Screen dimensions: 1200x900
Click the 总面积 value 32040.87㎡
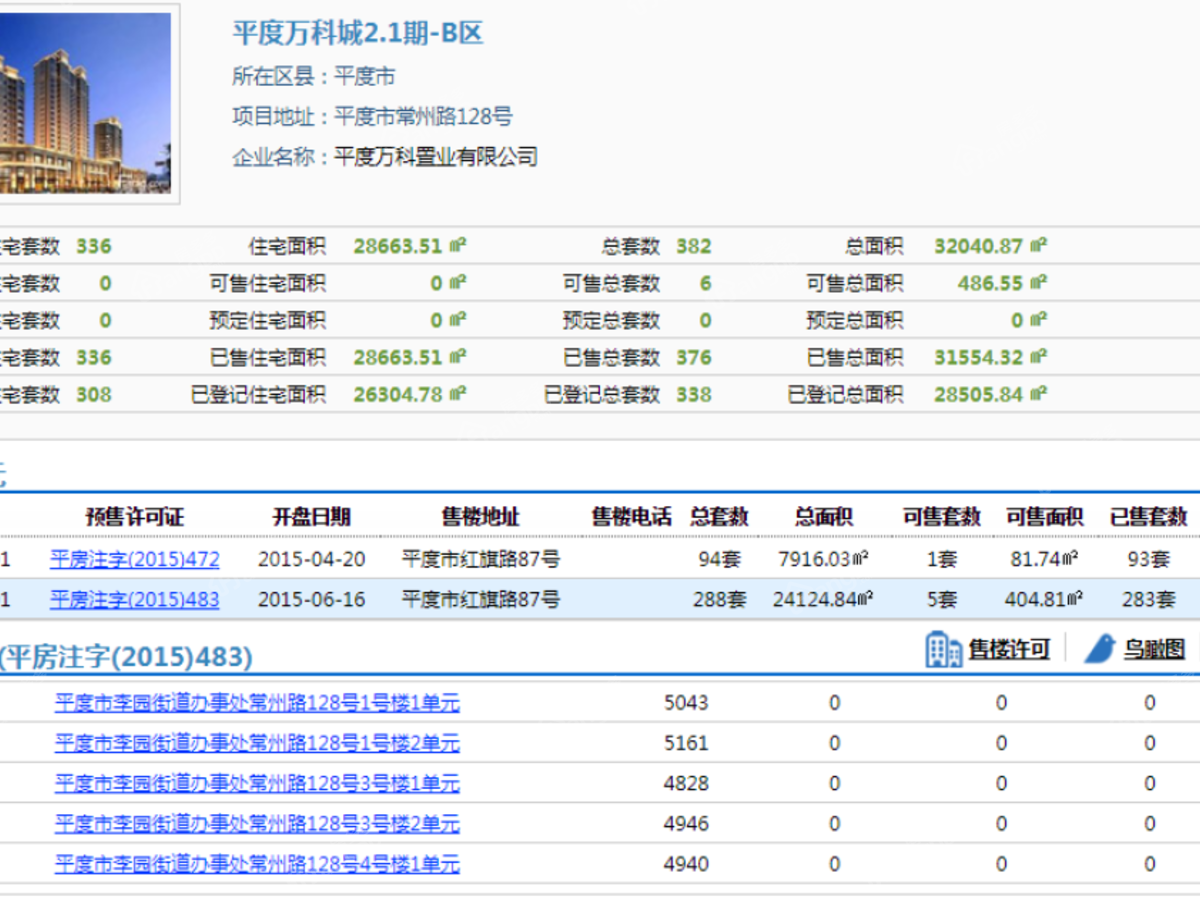click(x=991, y=246)
